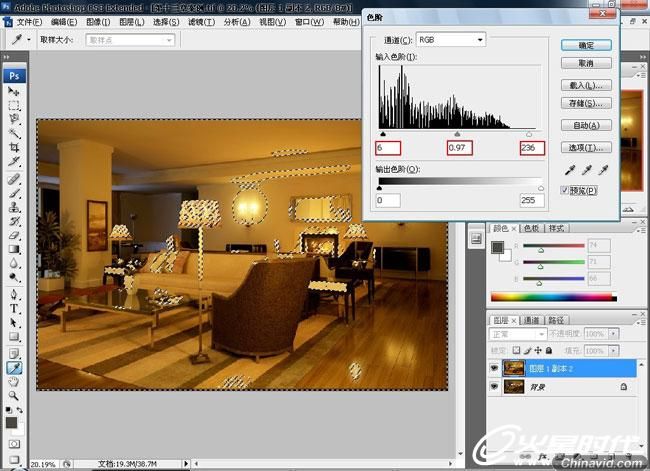
Task: Select the Dodge tool
Action: click(x=14, y=277)
